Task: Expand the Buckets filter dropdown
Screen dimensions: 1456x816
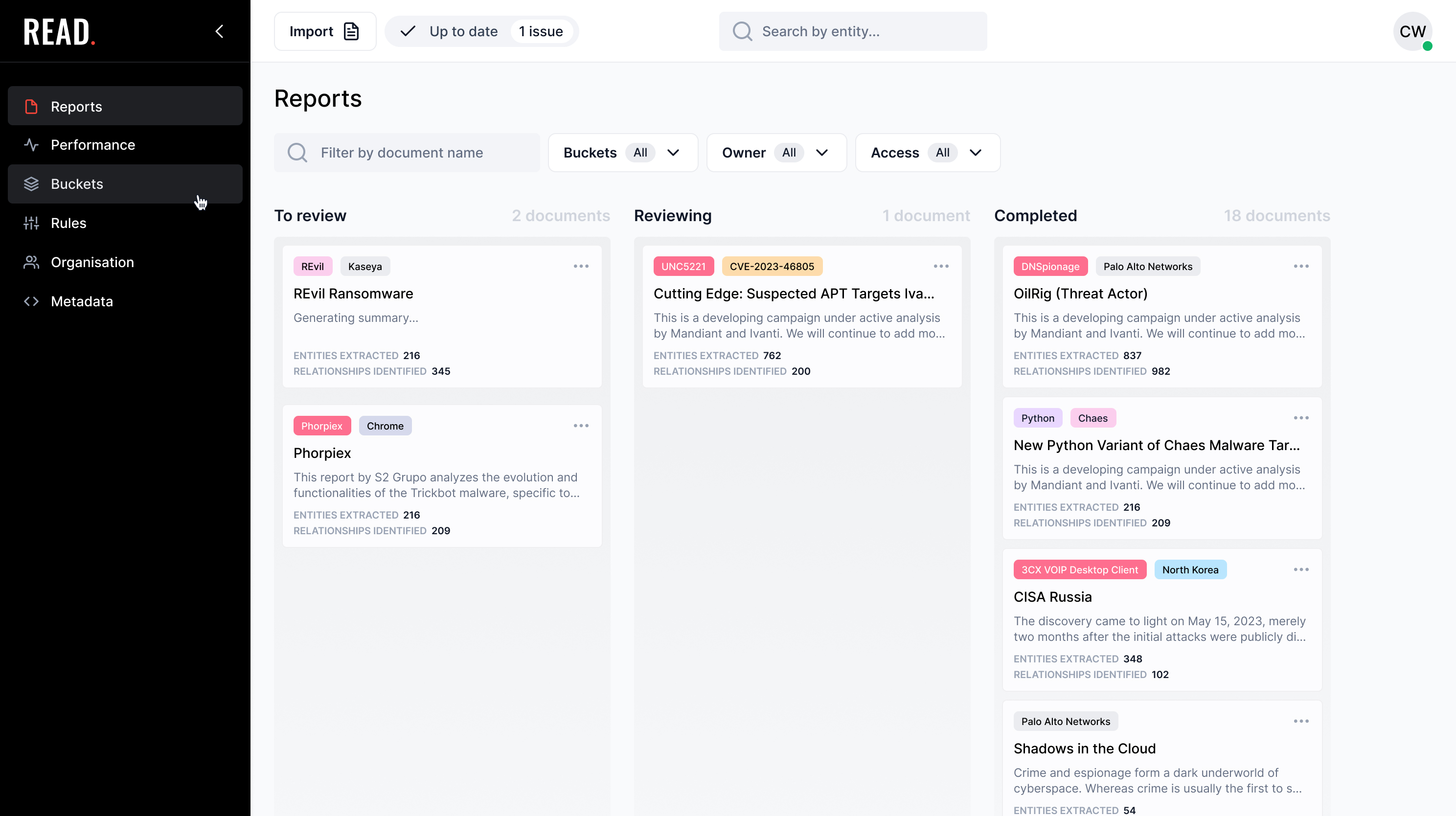Action: pyautogui.click(x=622, y=153)
